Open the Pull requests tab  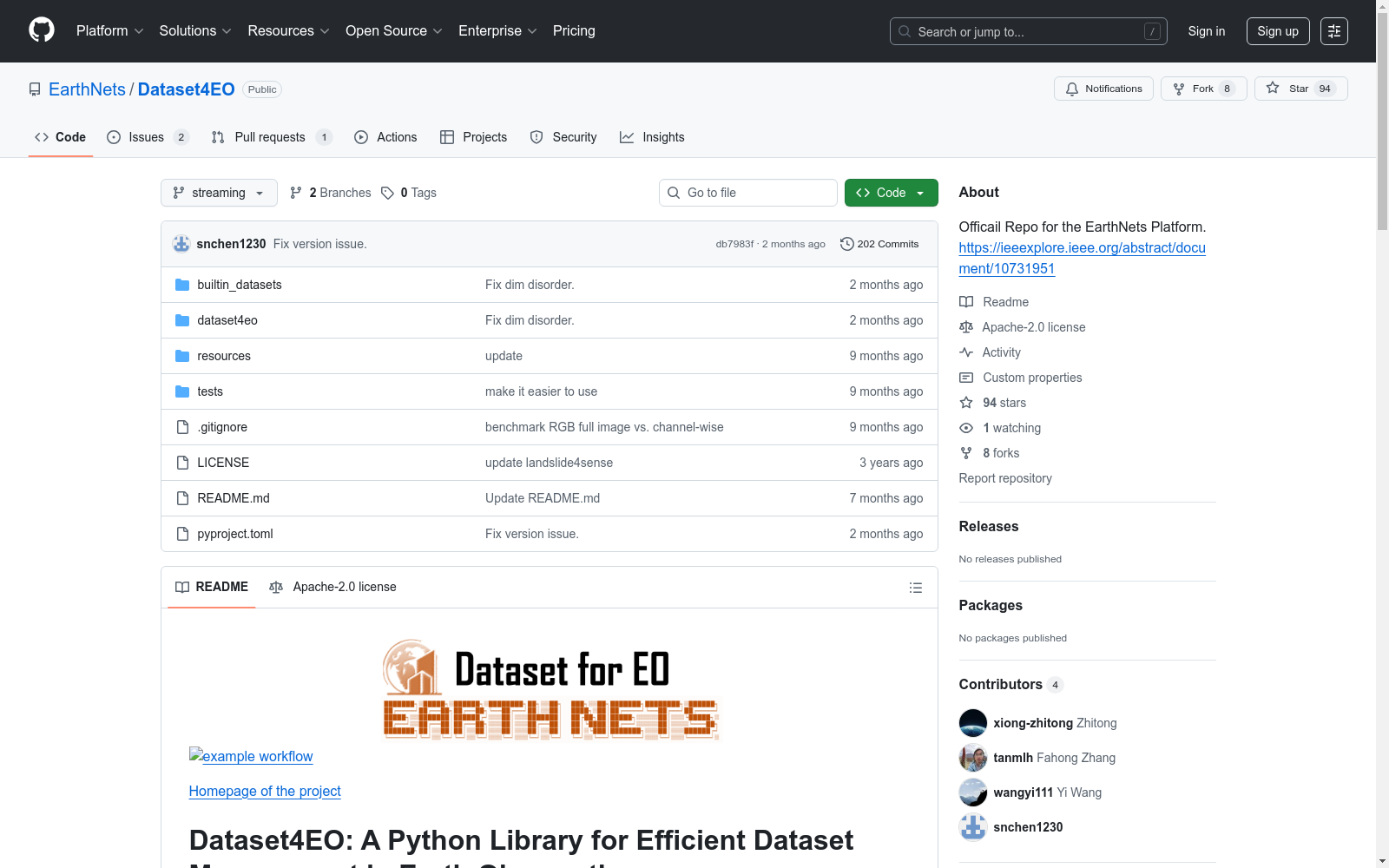coord(270,137)
